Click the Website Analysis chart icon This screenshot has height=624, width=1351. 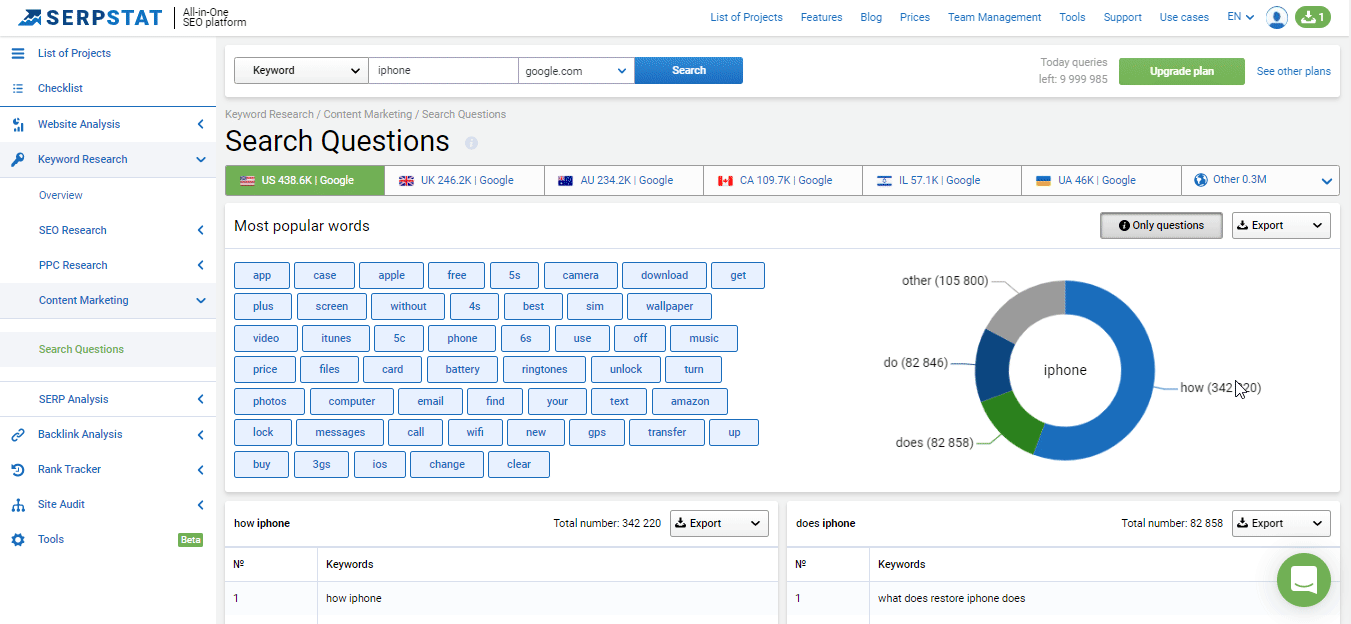(18, 124)
